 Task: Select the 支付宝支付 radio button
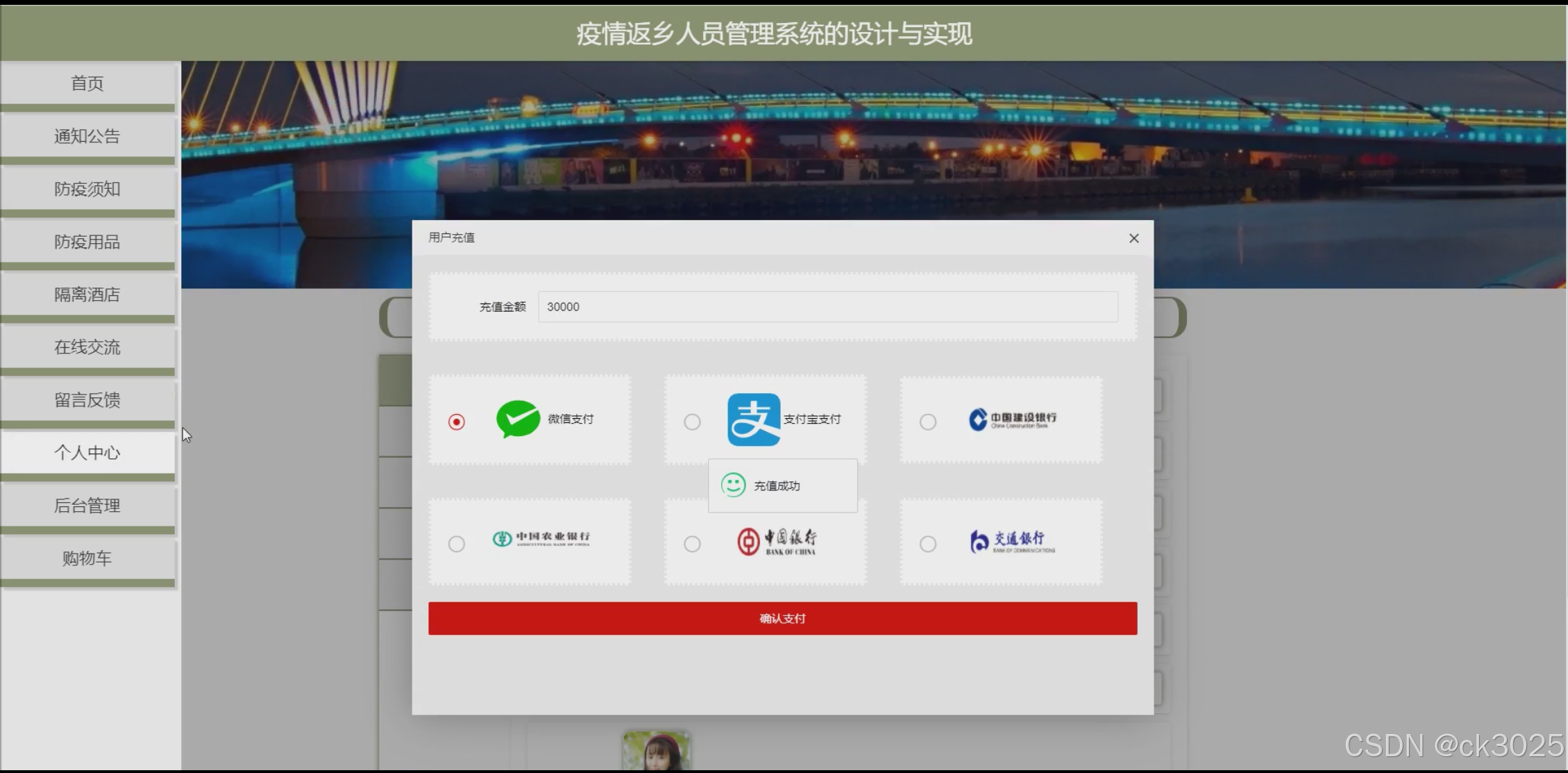click(x=692, y=422)
